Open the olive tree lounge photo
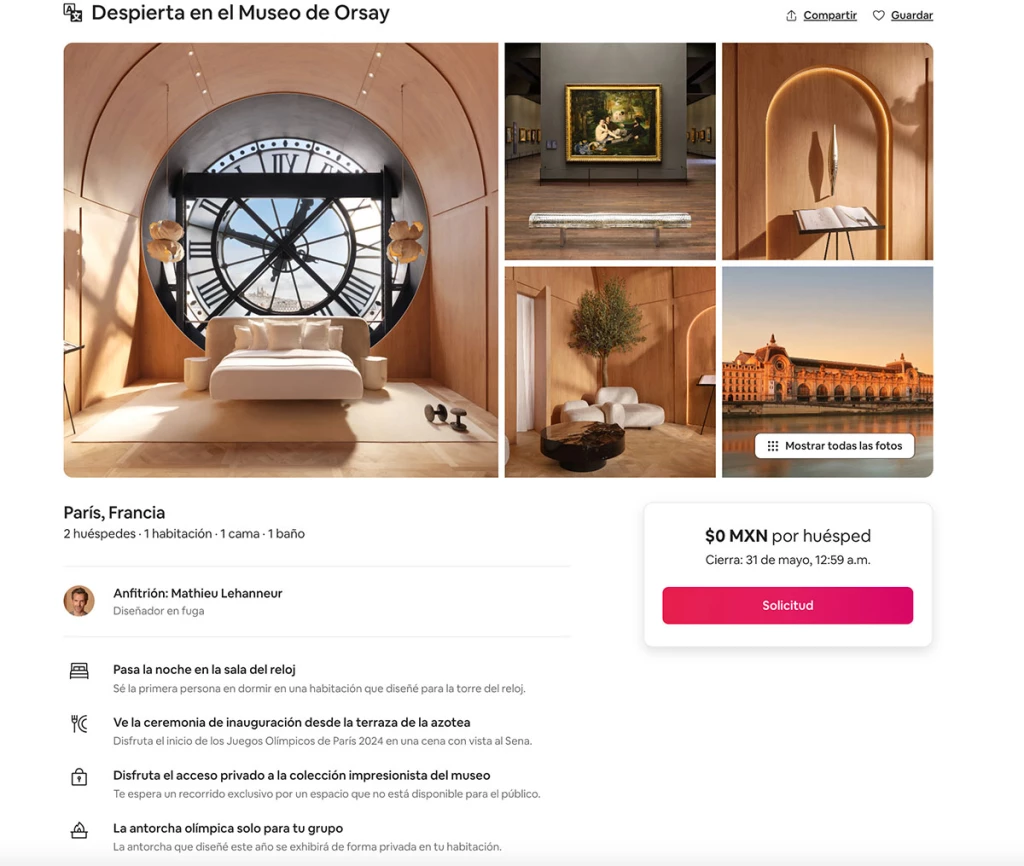1024x866 pixels. (x=610, y=372)
